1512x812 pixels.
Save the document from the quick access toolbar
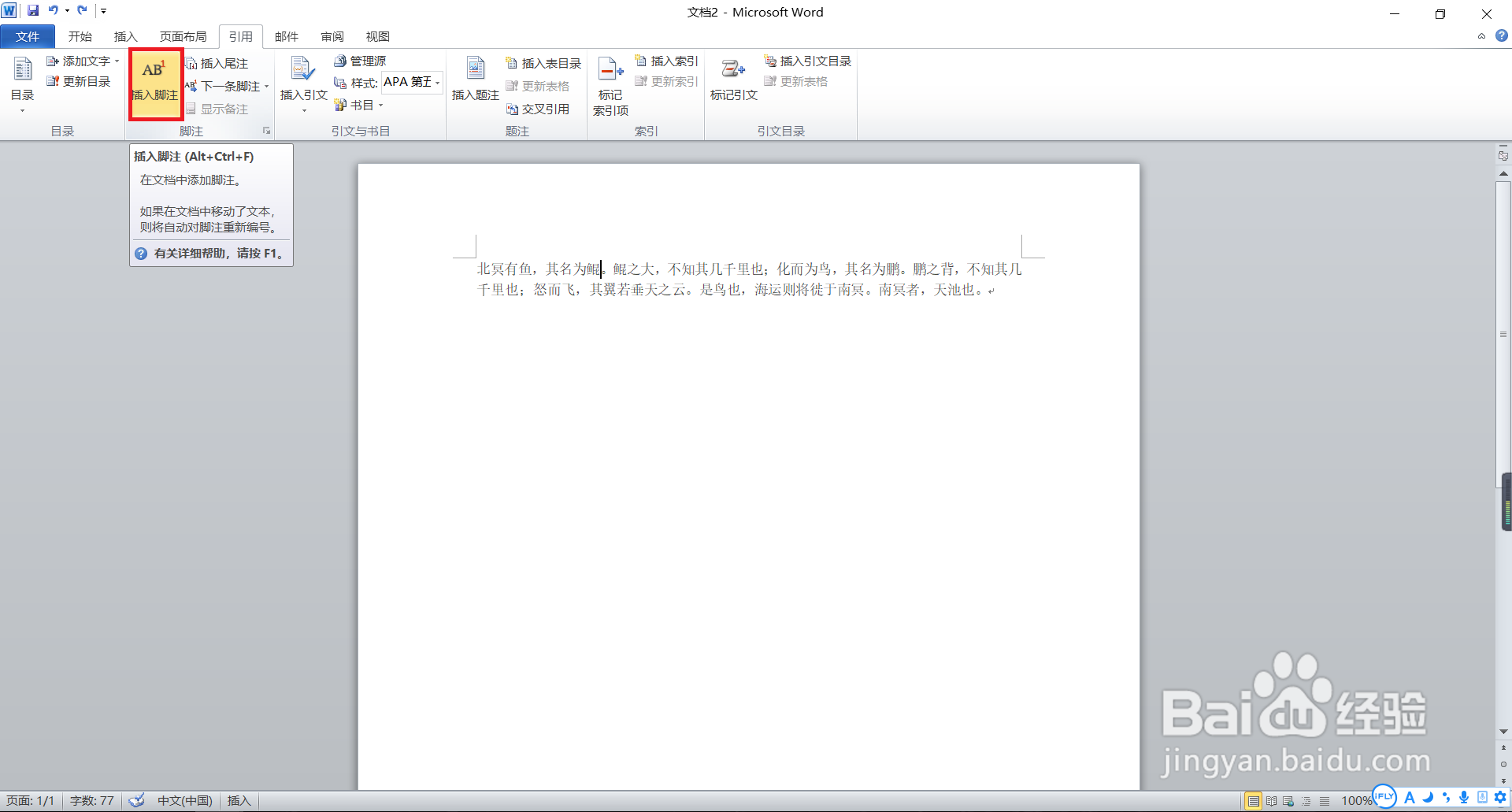click(33, 11)
